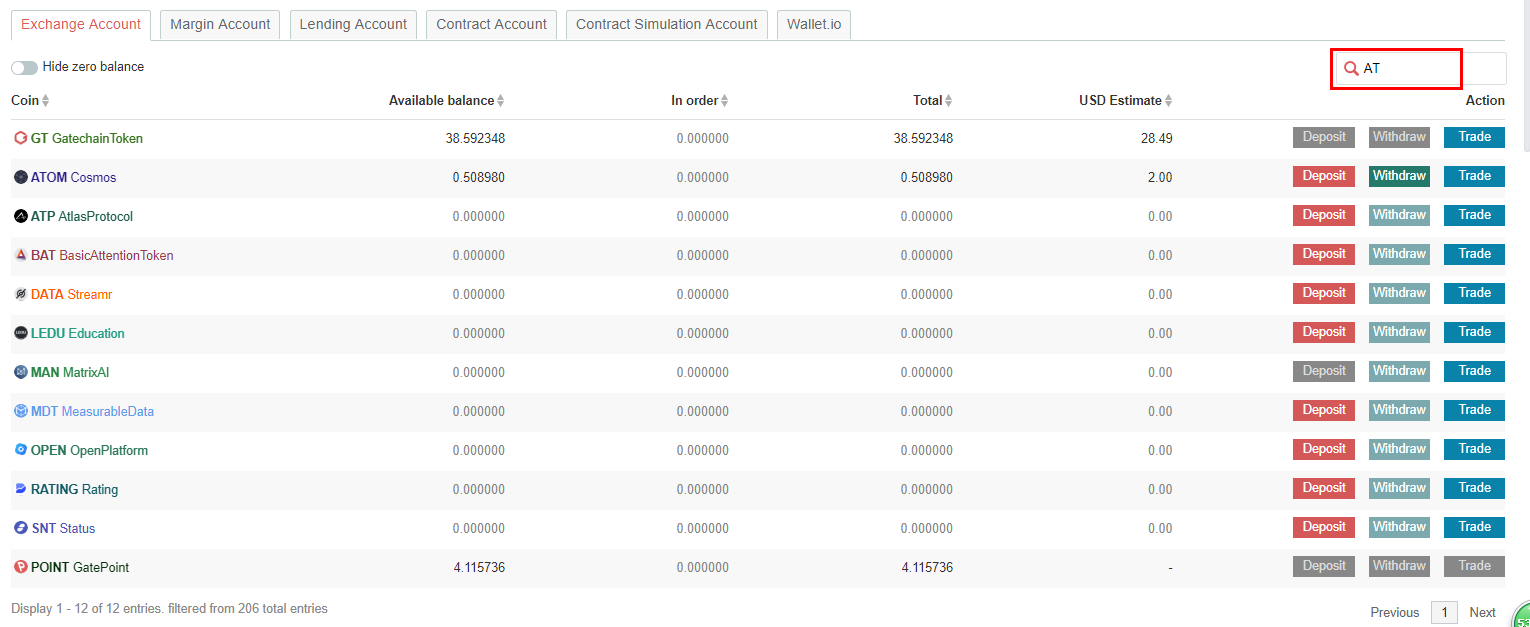
Task: Click the GT GatechainToken coin logo
Action: click(x=20, y=138)
